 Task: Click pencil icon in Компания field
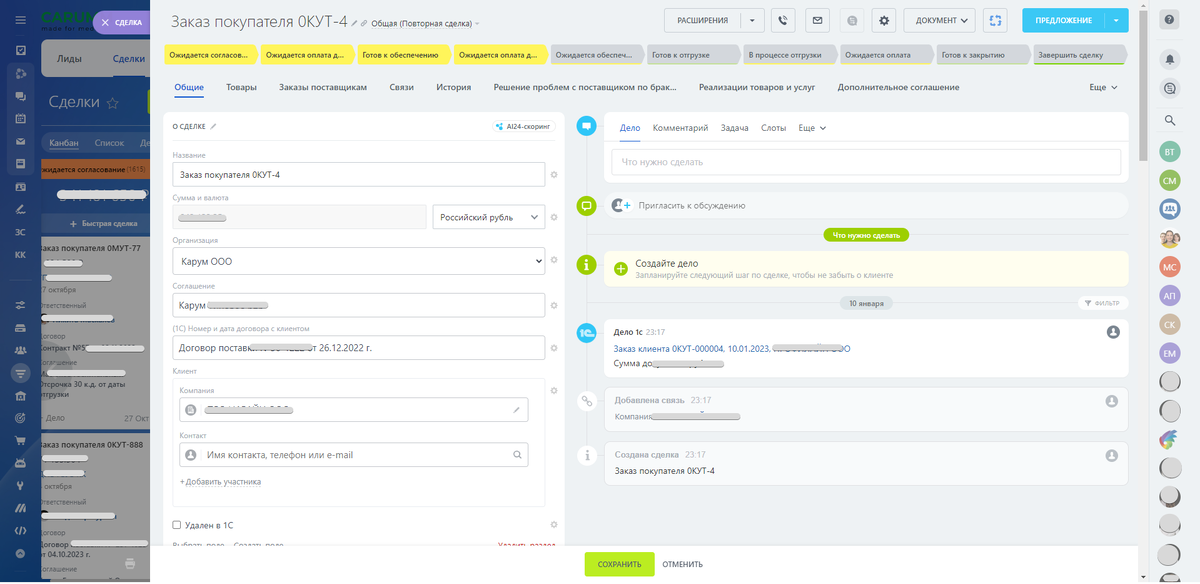pos(517,410)
